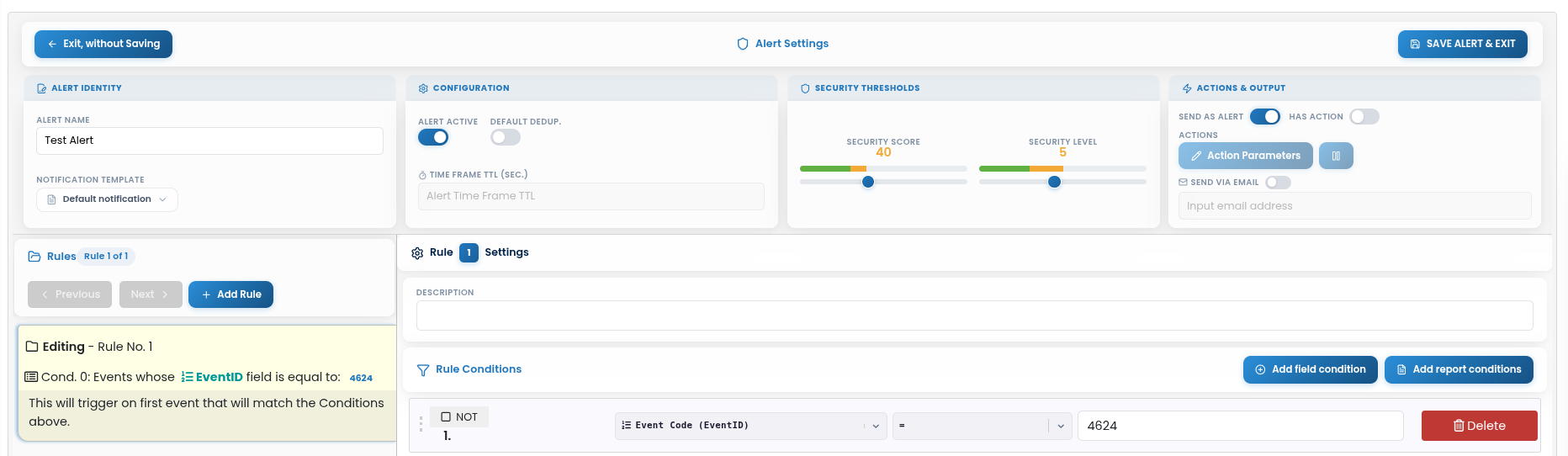Click the Send Via Email envelope icon
Viewport: 1568px width, 456px height.
pos(1184,183)
